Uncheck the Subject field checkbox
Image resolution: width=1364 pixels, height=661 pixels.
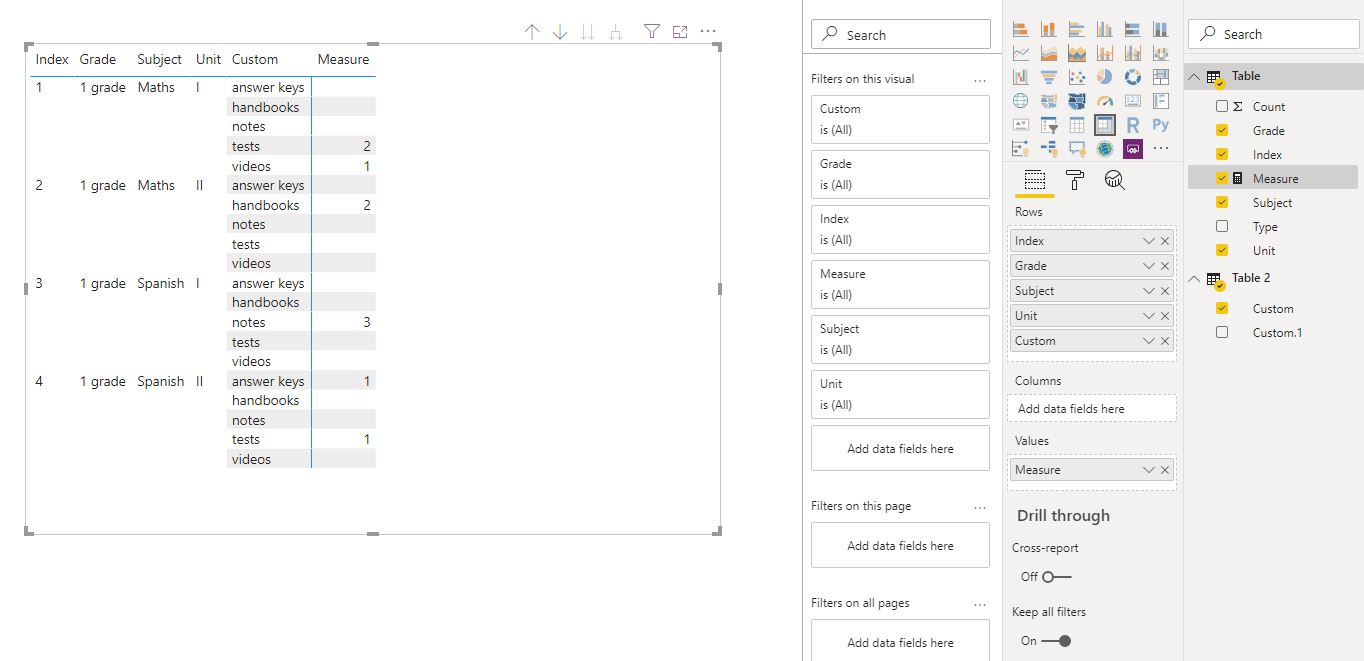pos(1222,202)
